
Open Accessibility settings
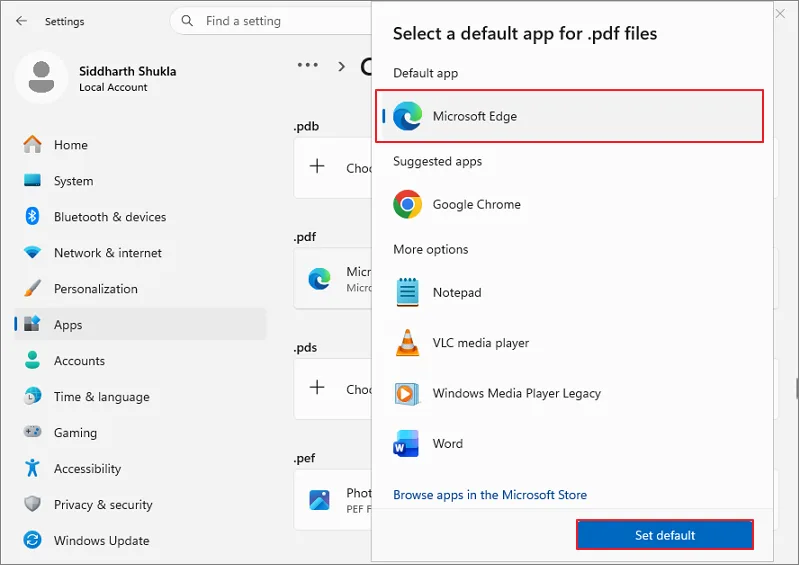pyautogui.click(x=140, y=469)
